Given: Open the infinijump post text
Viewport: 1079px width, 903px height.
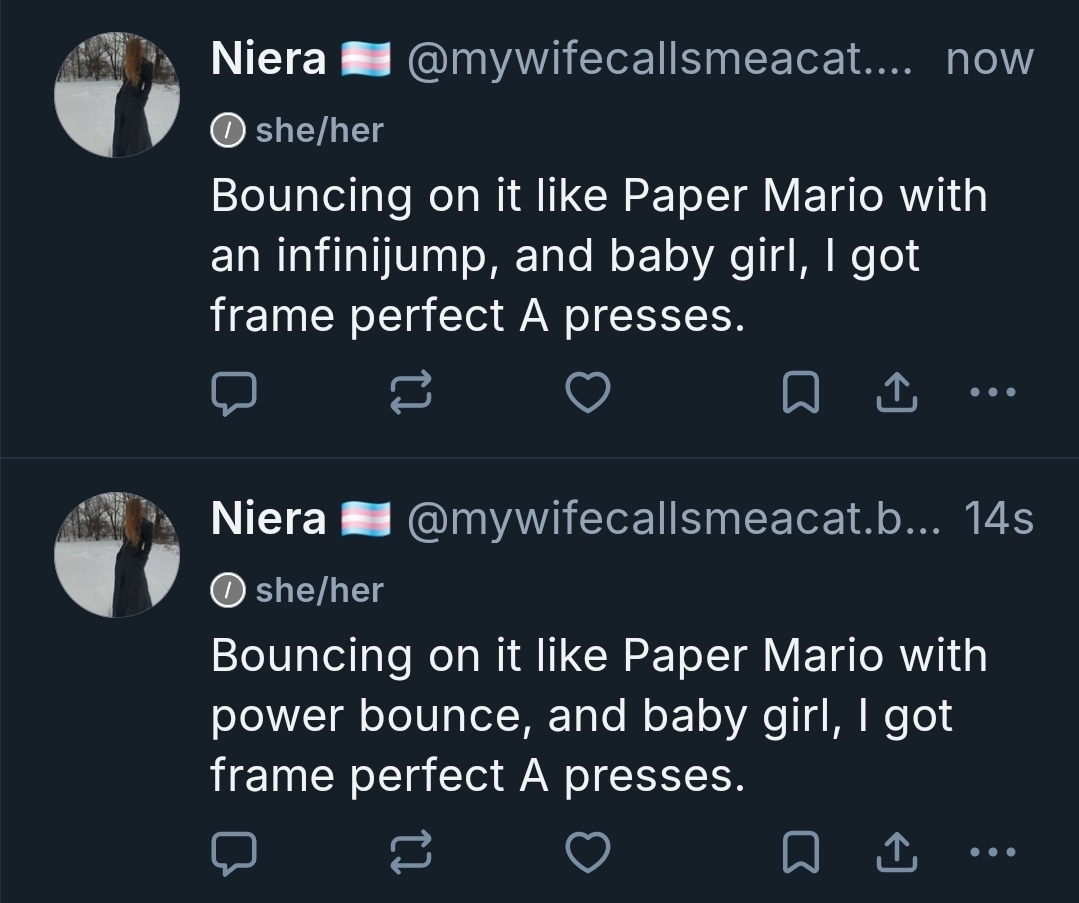Looking at the screenshot, I should coord(598,256).
